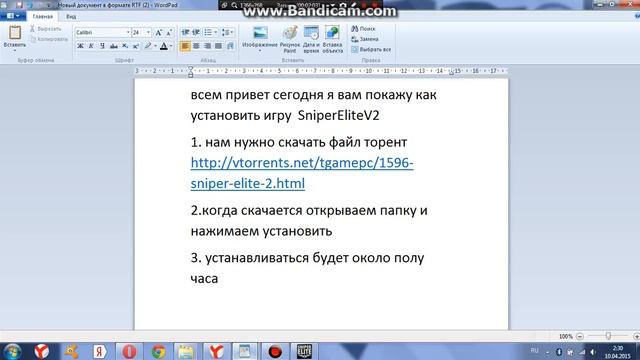This screenshot has height=360, width=640.
Task: Click the Paste (Вставить) clipboard icon
Action: pyautogui.click(x=15, y=32)
